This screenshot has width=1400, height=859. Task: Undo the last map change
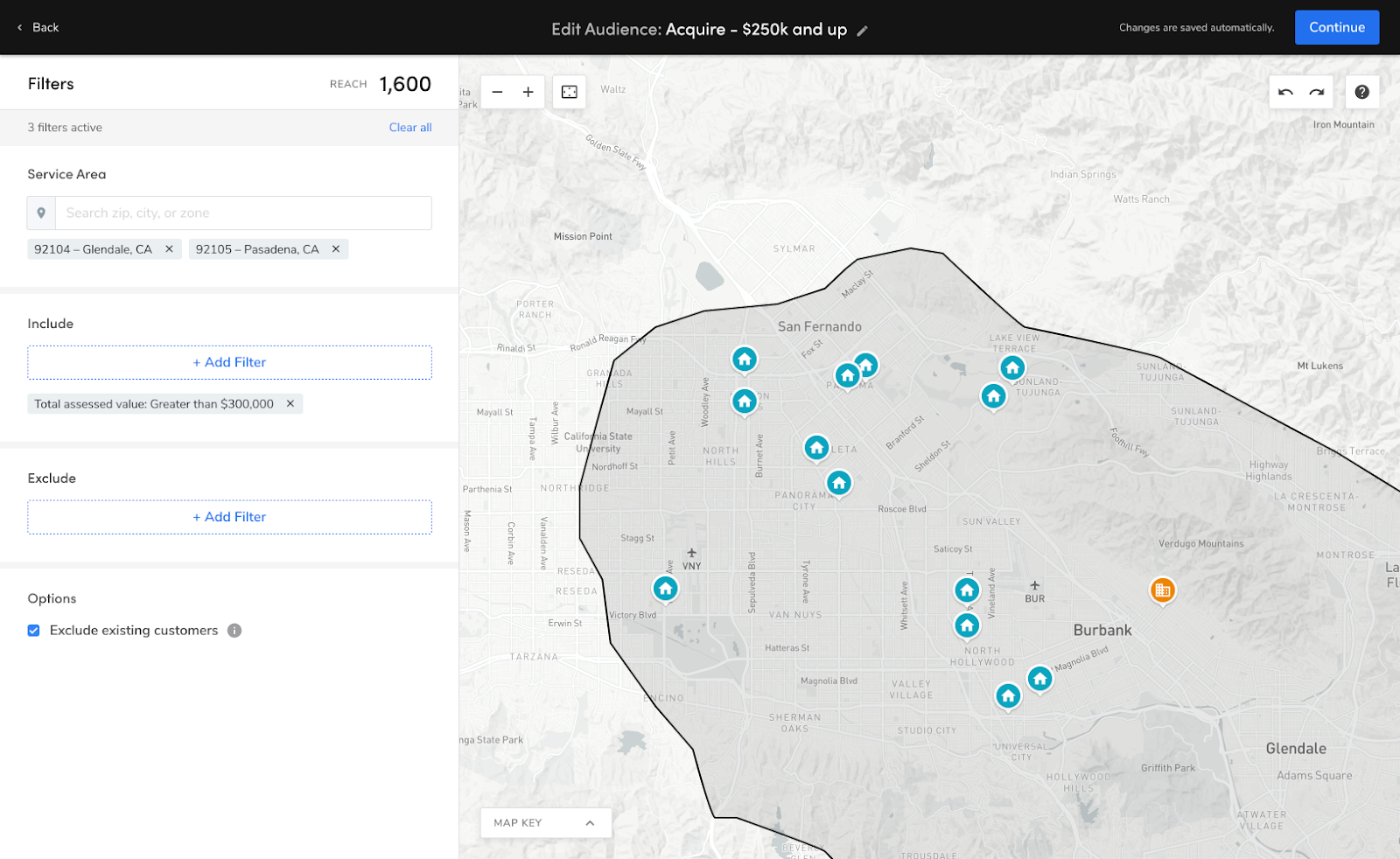(x=1285, y=92)
